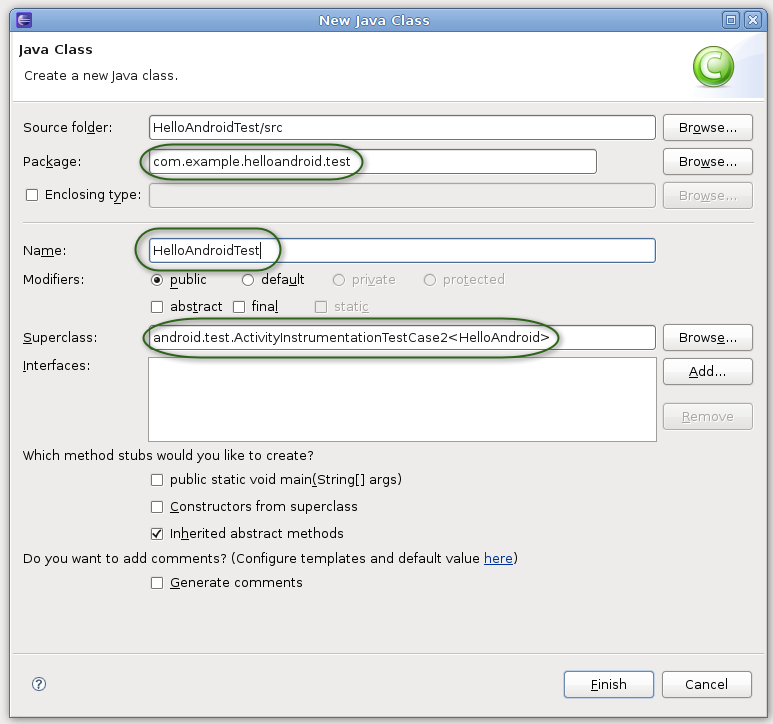The height and width of the screenshot is (724, 773).
Task: Open the 'here' templates configuration link
Action: point(498,558)
